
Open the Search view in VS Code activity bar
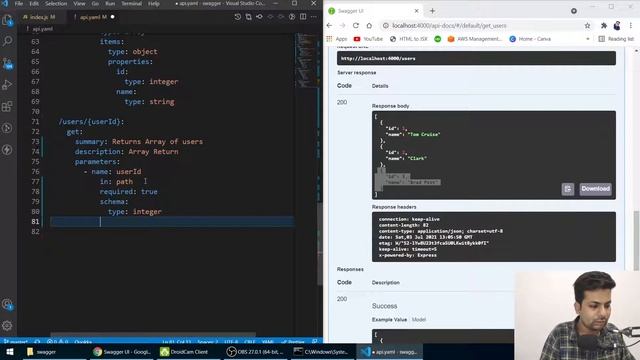[x=7, y=41]
